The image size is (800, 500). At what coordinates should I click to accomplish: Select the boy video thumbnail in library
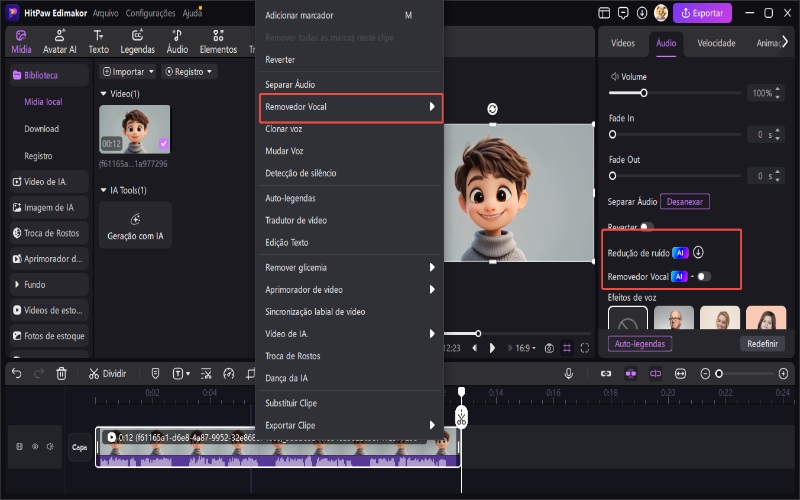134,129
